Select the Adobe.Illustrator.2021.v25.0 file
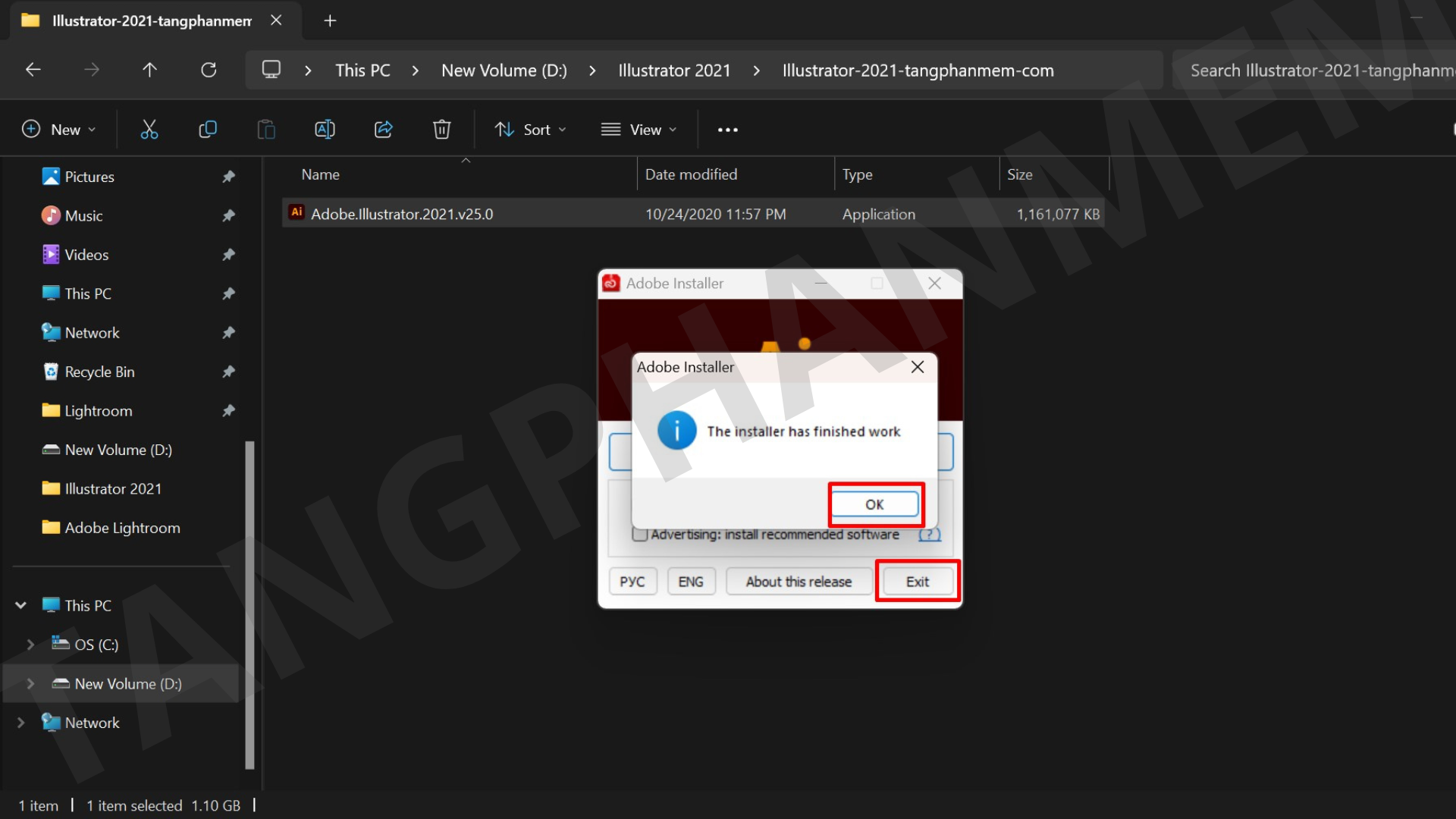This screenshot has width=1456, height=819. point(693,214)
